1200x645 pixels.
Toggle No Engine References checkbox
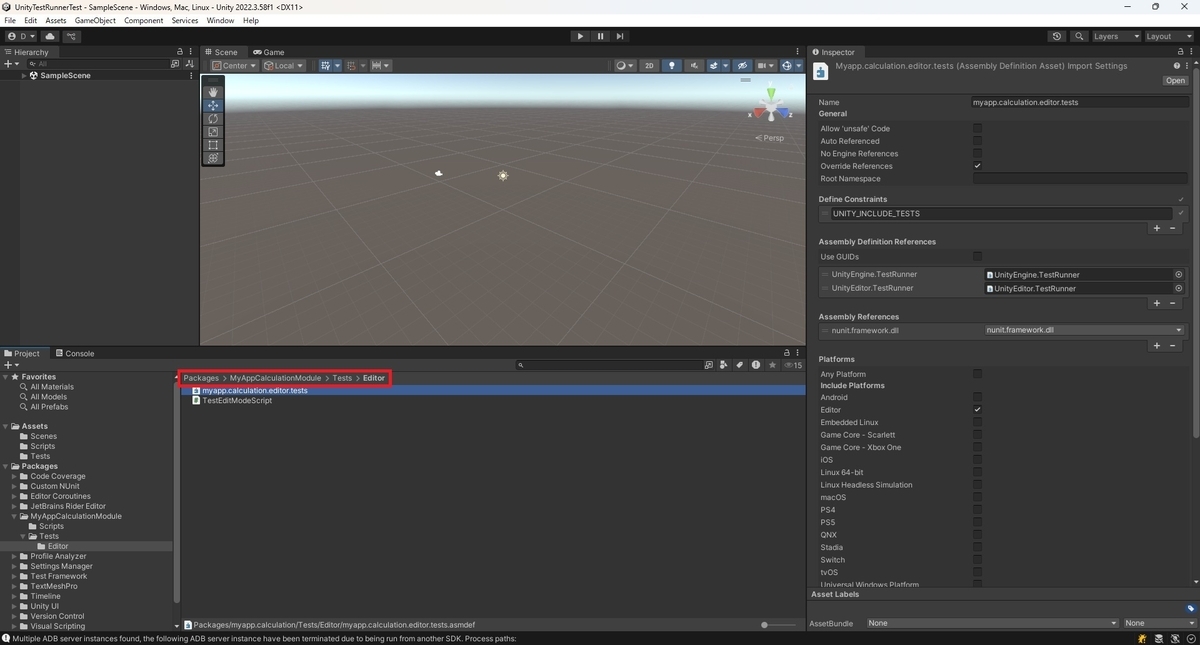coord(977,153)
